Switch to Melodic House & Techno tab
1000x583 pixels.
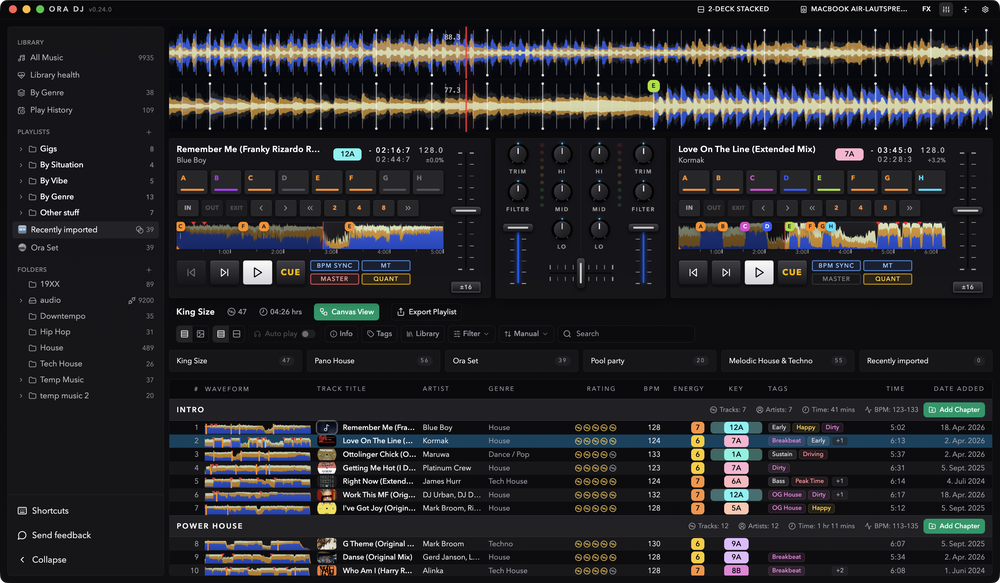[x=788, y=361]
